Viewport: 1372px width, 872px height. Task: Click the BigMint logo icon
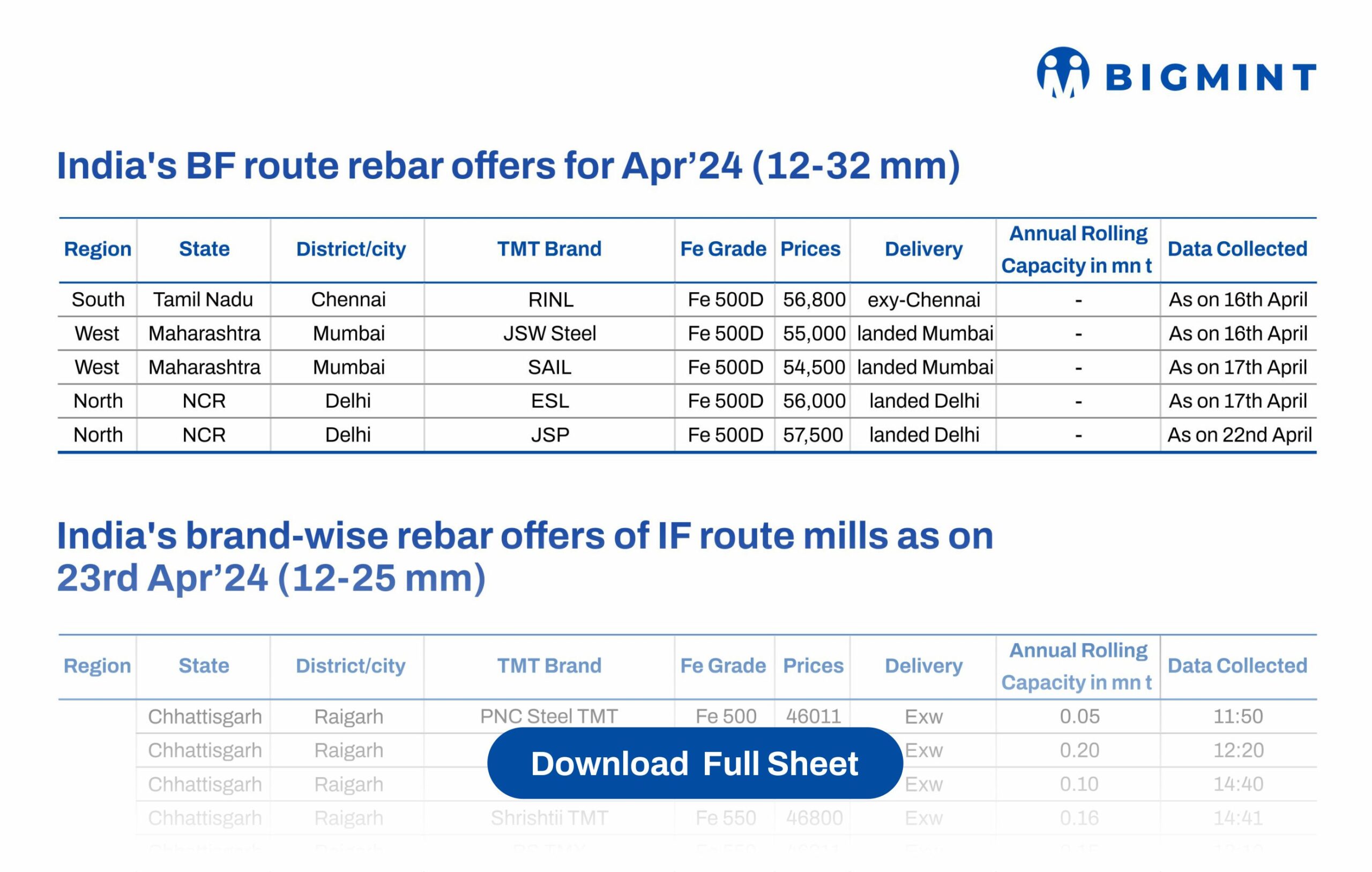pos(1063,73)
